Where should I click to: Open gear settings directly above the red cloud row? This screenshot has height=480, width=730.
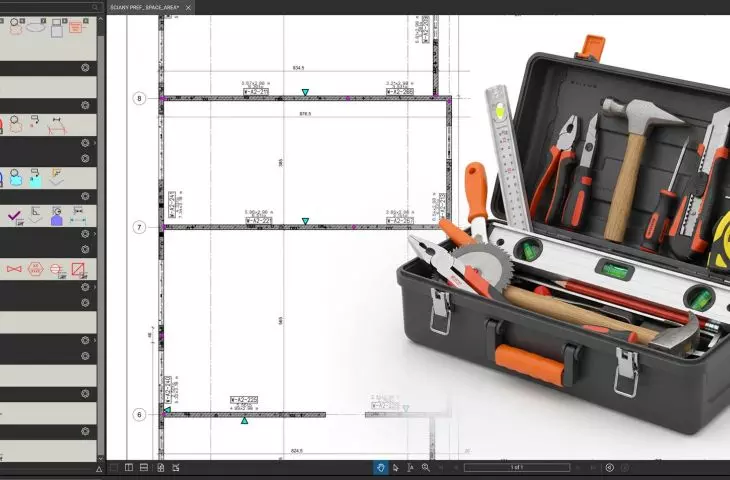85,105
